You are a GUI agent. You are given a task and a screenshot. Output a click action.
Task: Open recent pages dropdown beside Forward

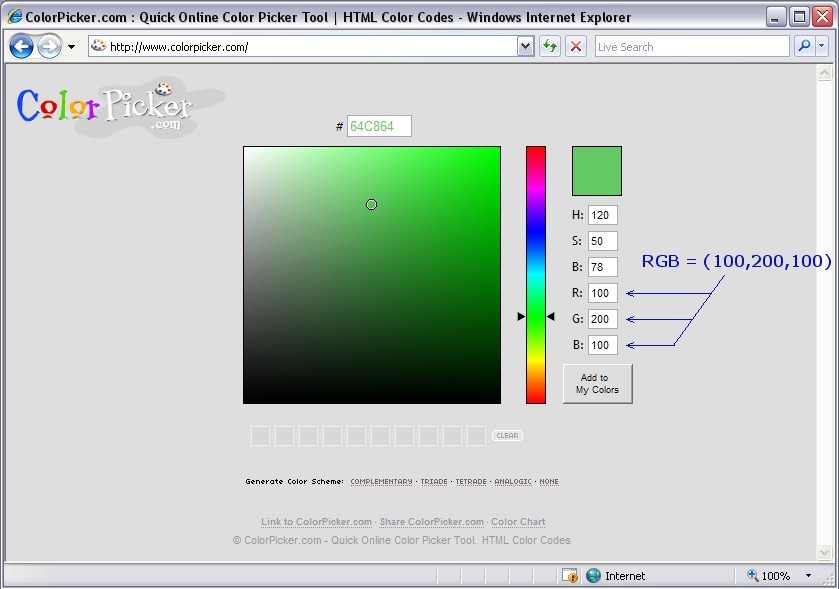(71, 47)
